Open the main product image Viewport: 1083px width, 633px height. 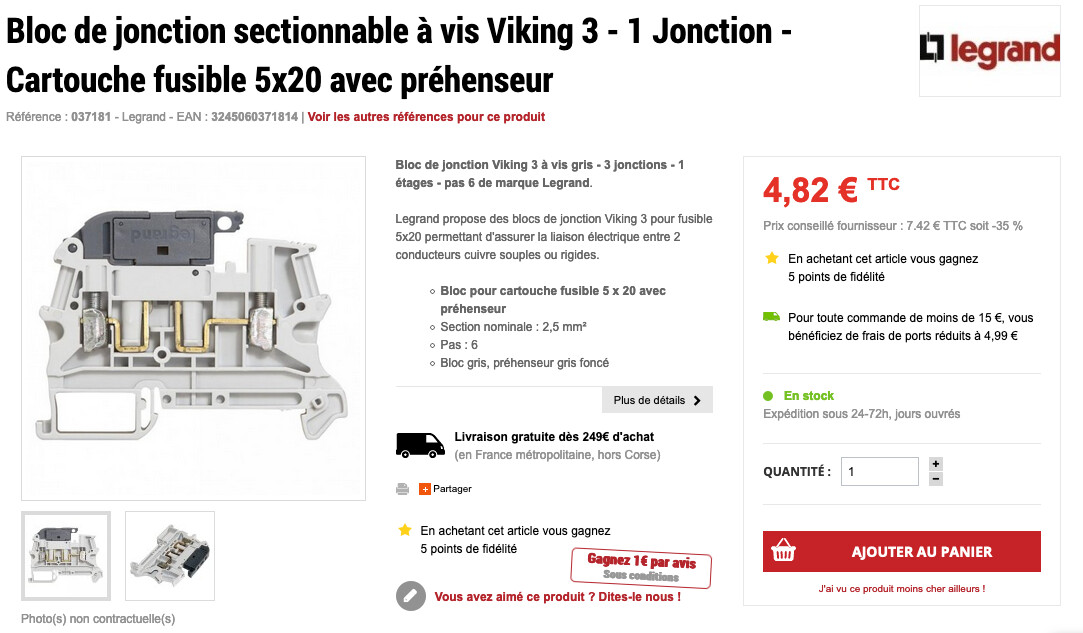(193, 328)
